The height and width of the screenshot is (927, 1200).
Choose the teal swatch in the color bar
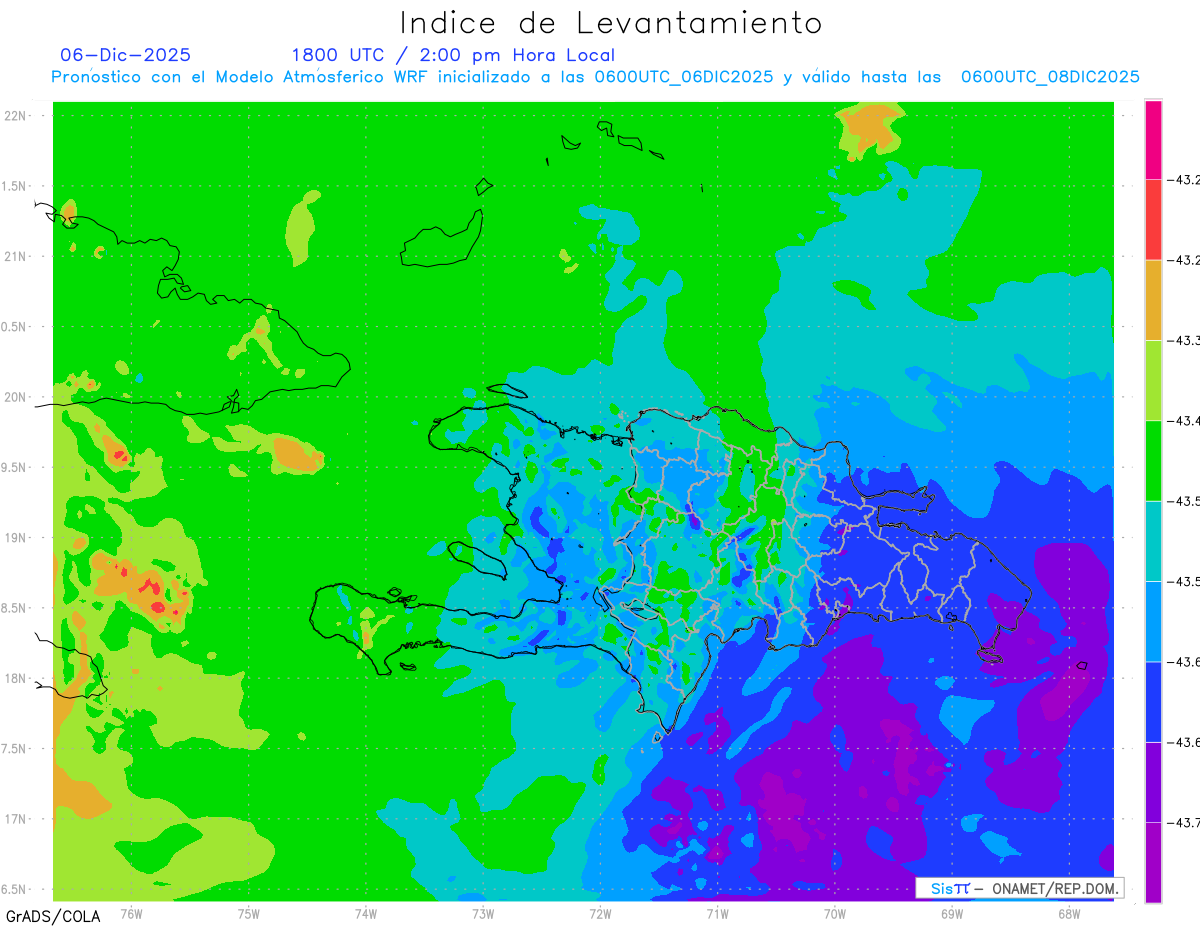(1153, 541)
